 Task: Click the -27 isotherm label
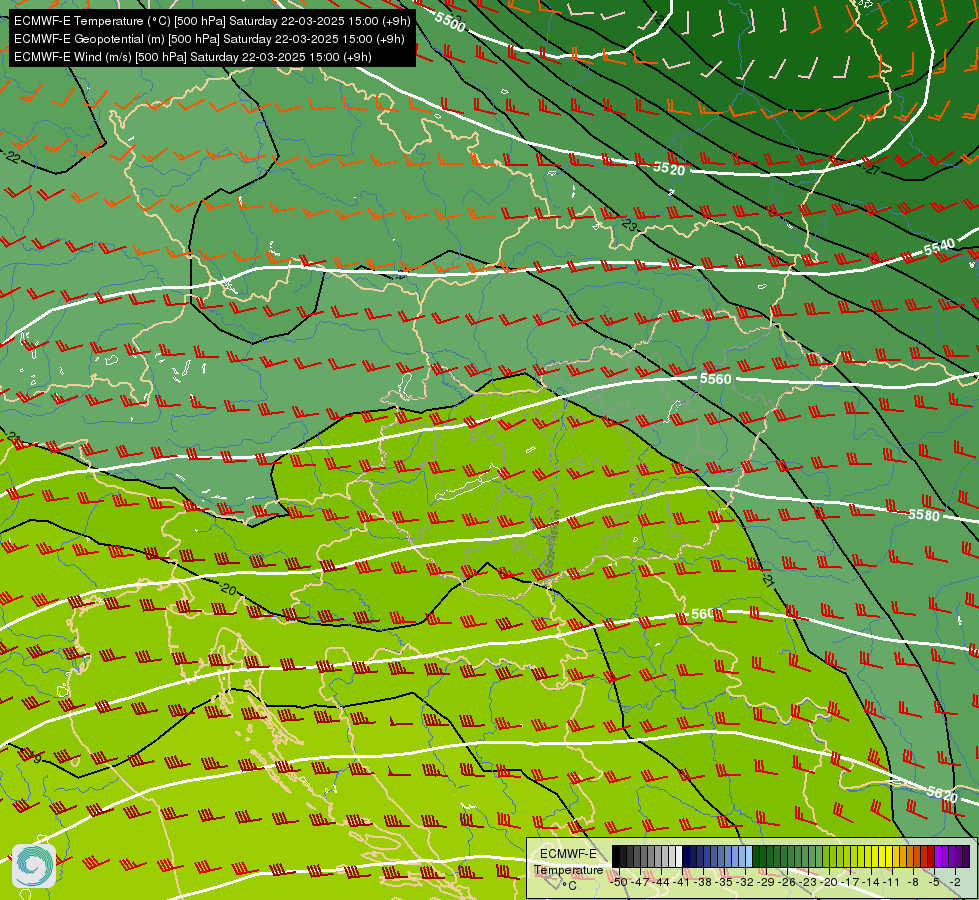tap(872, 169)
